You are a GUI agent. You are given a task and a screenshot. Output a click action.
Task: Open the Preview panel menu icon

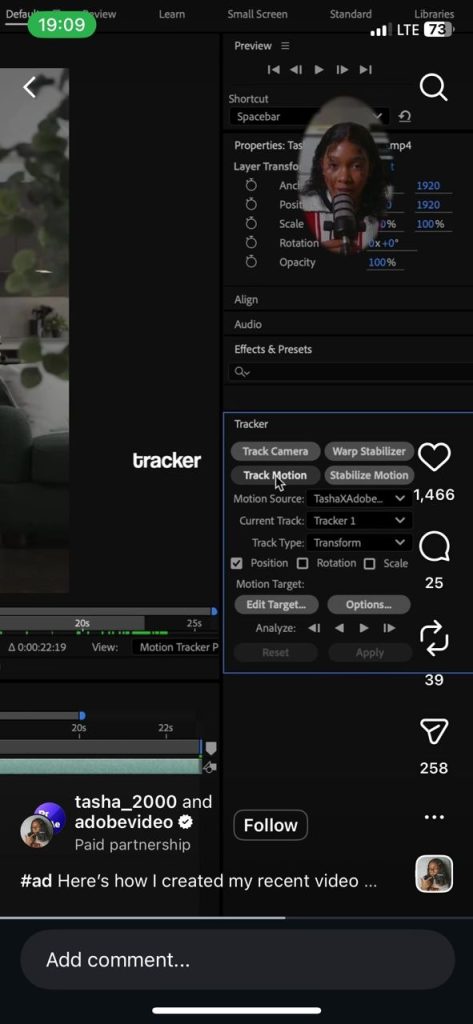click(x=285, y=46)
